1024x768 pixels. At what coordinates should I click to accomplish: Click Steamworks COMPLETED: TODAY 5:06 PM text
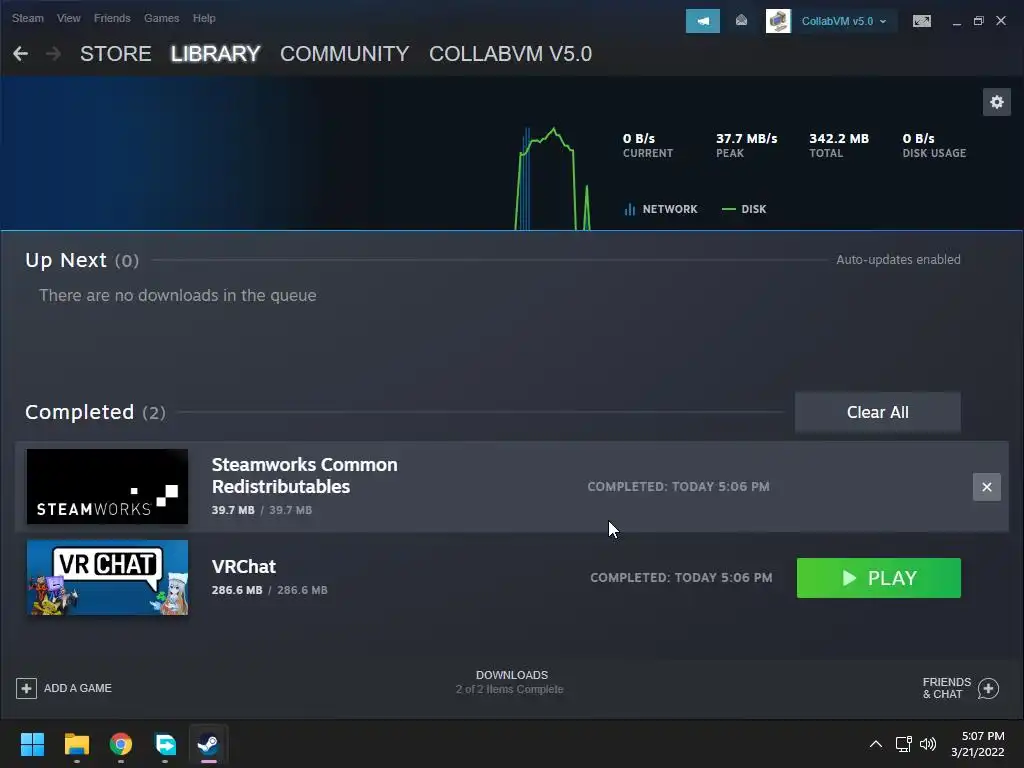(x=679, y=487)
